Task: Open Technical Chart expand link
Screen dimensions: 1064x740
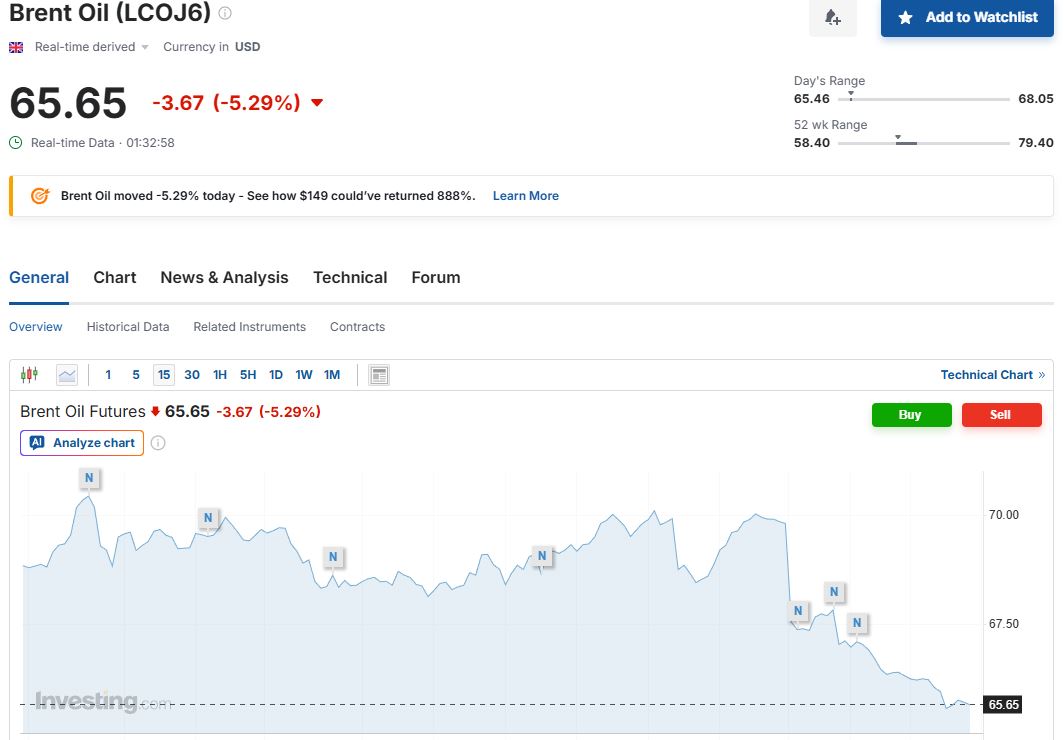Action: point(992,375)
